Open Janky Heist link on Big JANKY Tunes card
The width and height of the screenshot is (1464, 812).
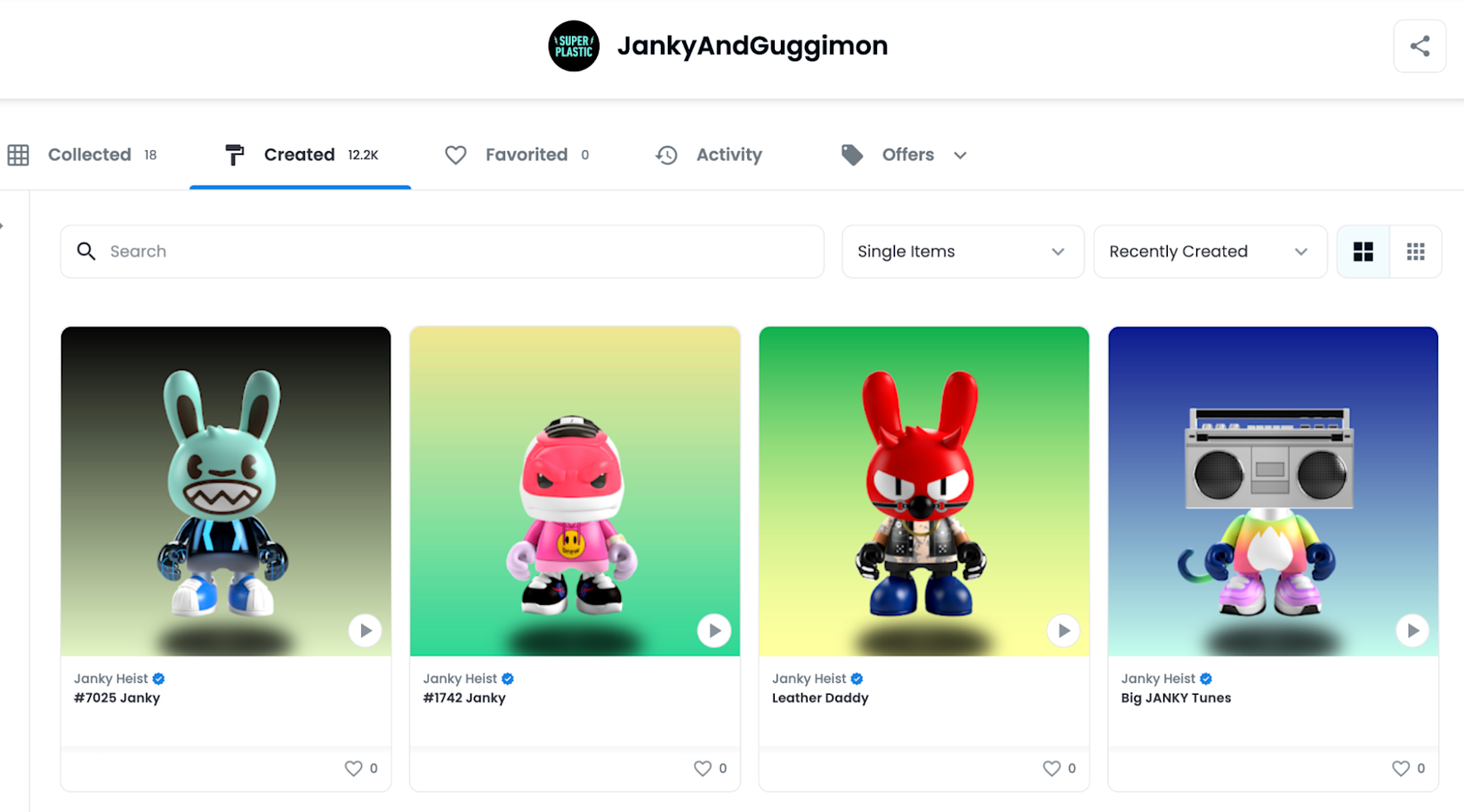tap(1158, 679)
